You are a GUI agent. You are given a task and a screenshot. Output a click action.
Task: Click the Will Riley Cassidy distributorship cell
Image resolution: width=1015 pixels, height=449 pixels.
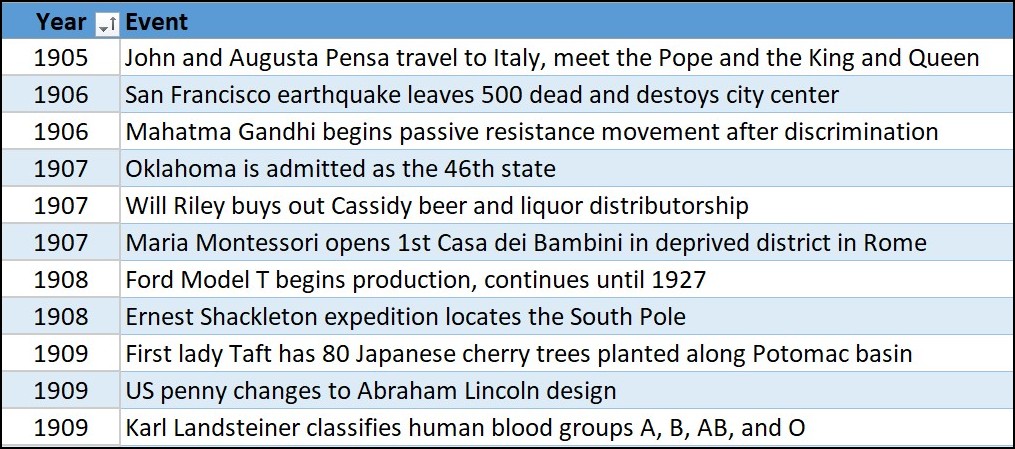coord(436,206)
